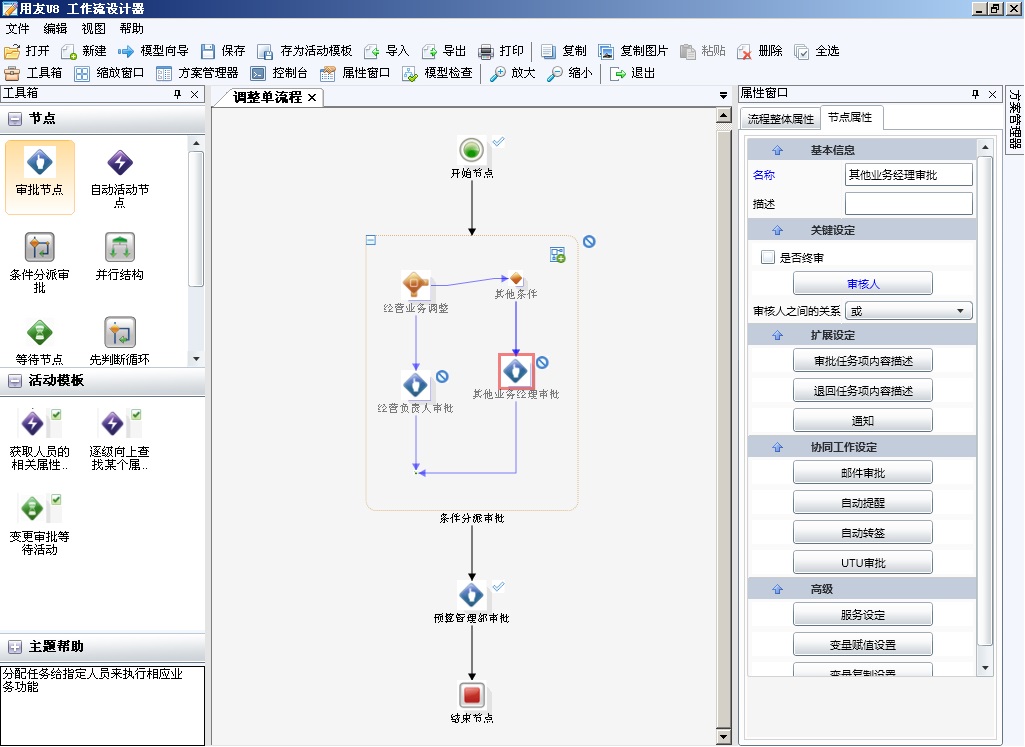Click 存为活动模板 save as template

click(x=265, y=51)
